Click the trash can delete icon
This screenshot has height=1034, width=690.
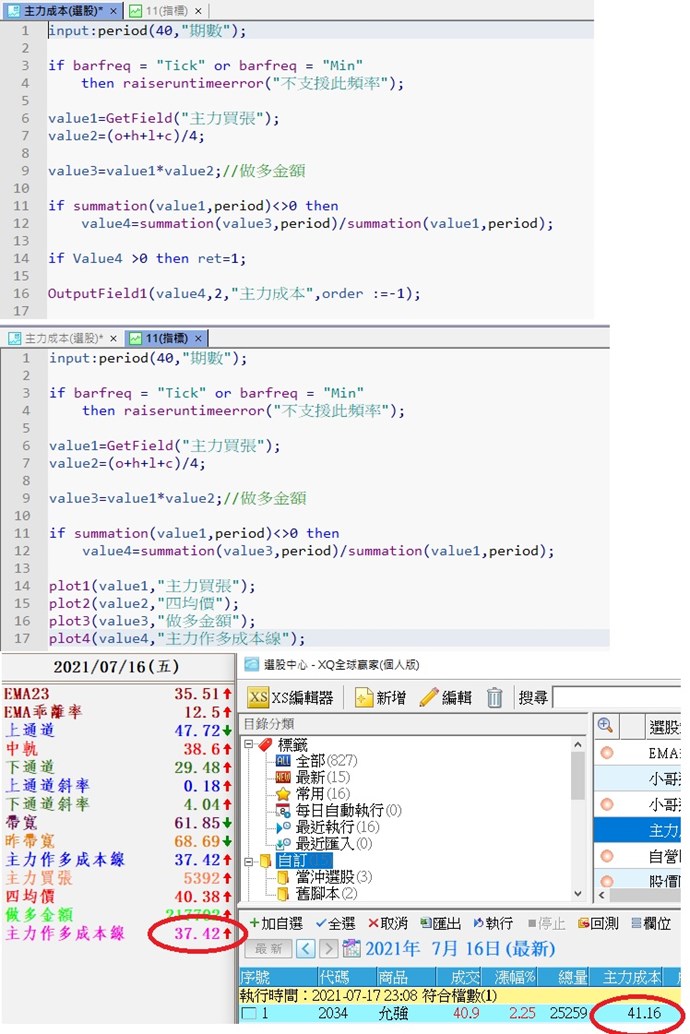pyautogui.click(x=494, y=697)
